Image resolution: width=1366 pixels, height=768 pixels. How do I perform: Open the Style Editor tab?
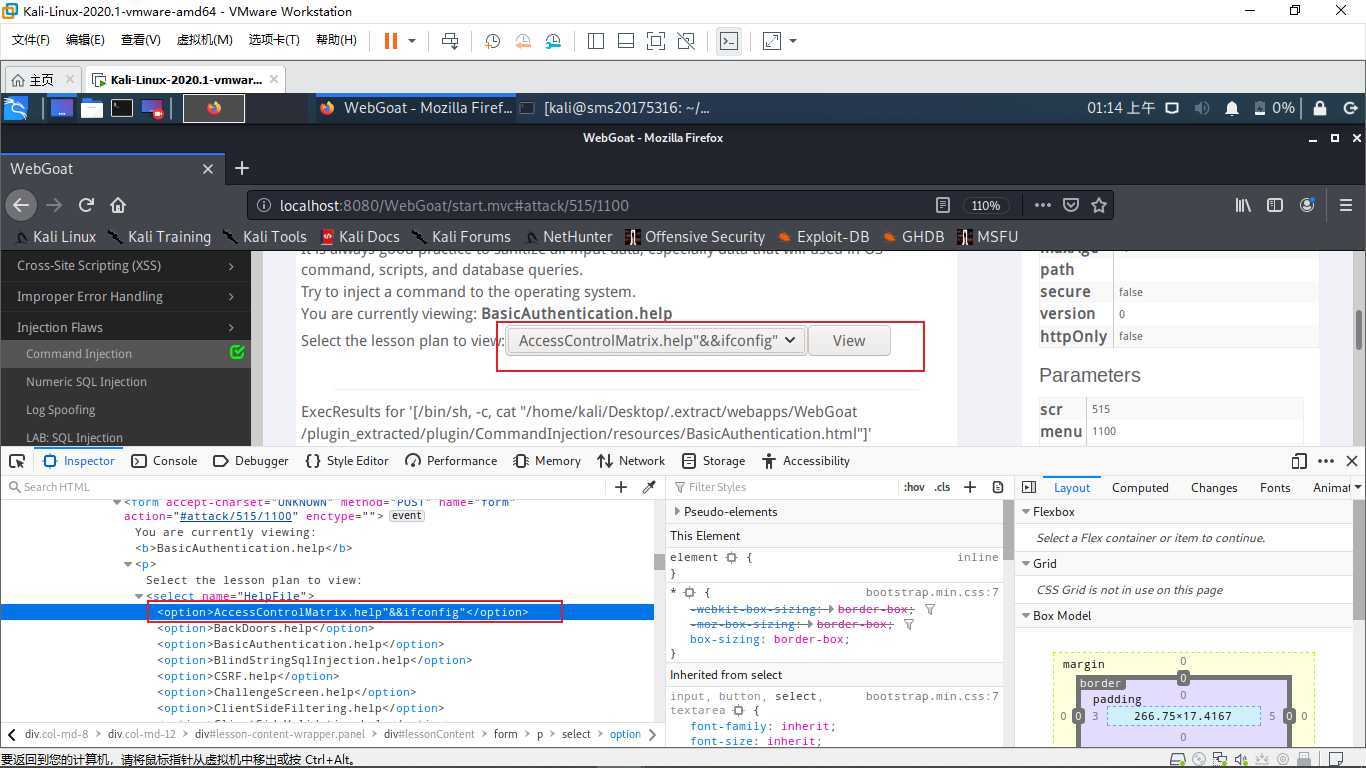(x=346, y=461)
